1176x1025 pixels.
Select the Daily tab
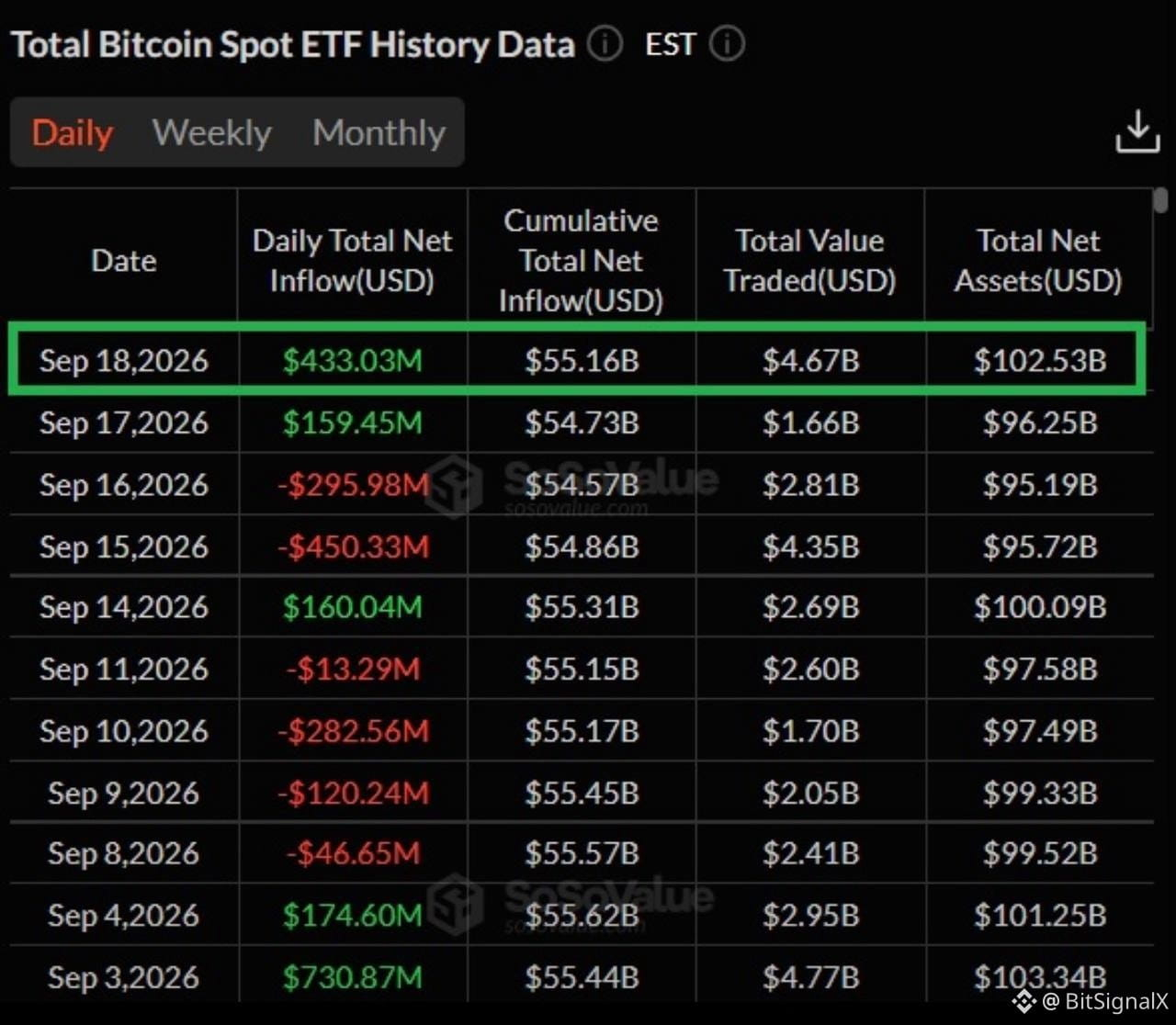(x=73, y=132)
